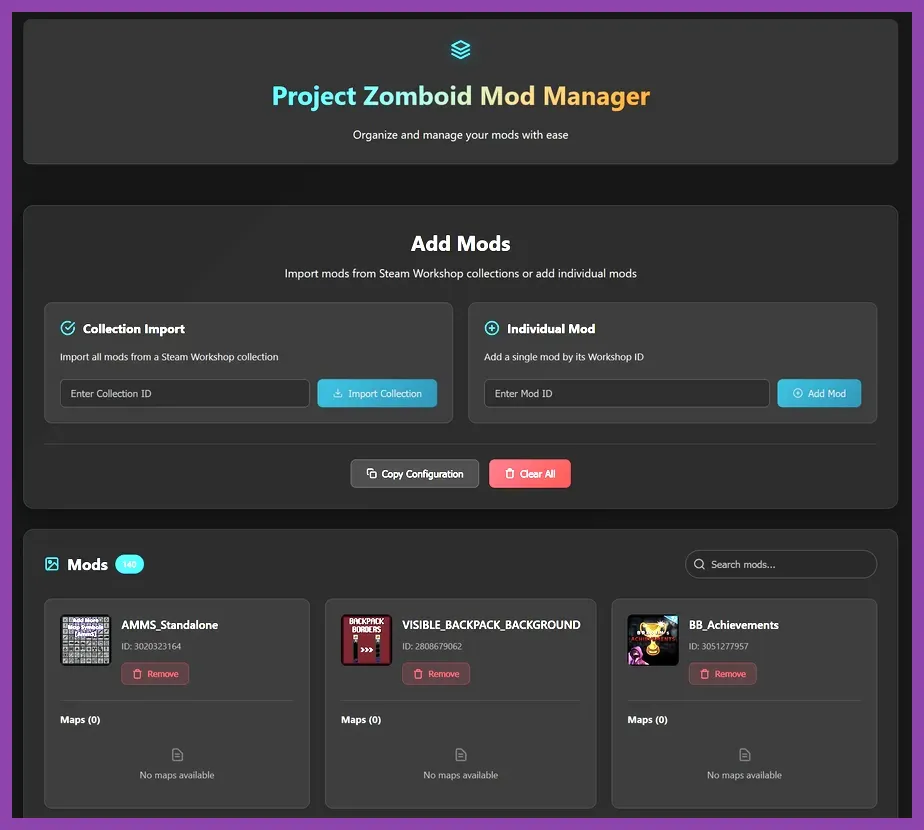Click the Collection Import checkmark icon
This screenshot has width=924, height=830.
[68, 328]
